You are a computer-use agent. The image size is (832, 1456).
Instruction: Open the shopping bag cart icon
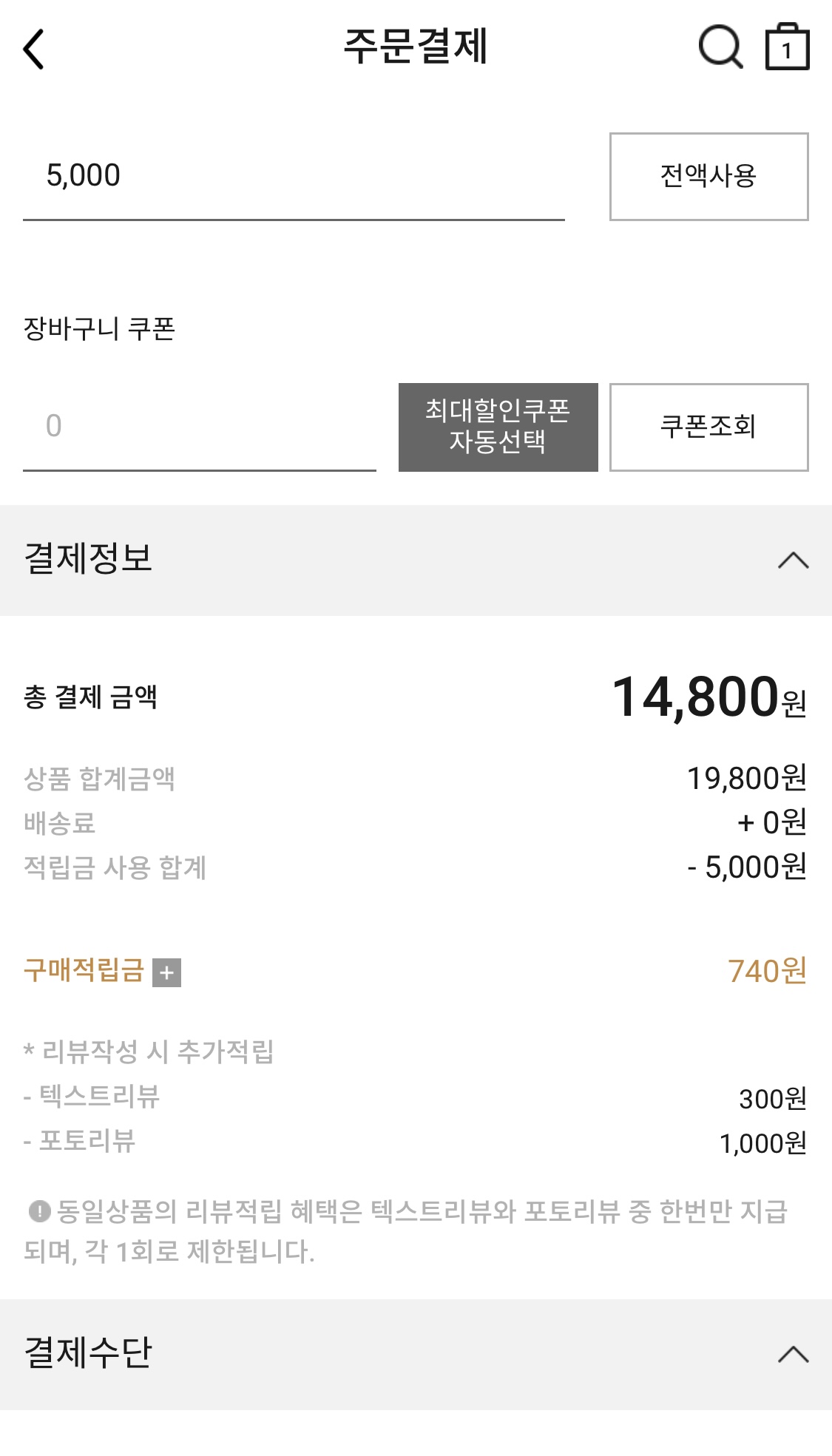tap(787, 47)
